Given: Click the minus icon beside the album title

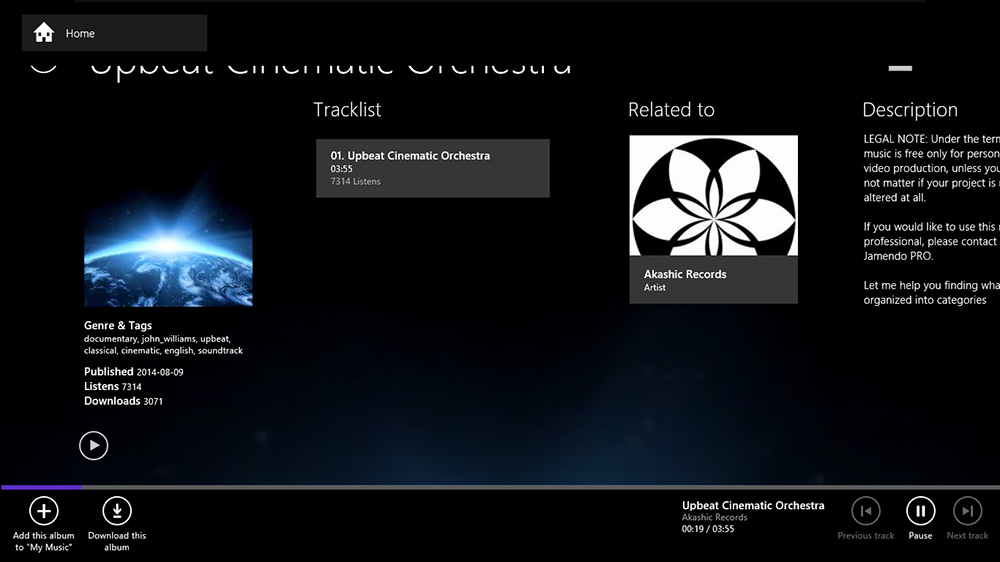Looking at the screenshot, I should 900,67.
